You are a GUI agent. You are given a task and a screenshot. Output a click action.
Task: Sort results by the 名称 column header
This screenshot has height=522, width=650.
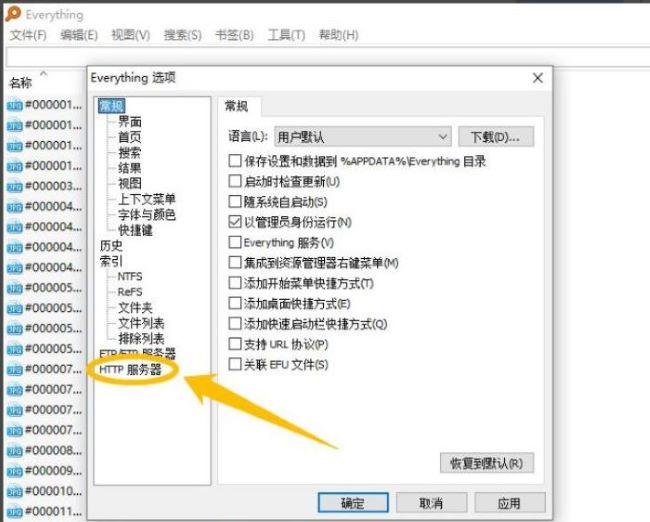pos(20,83)
